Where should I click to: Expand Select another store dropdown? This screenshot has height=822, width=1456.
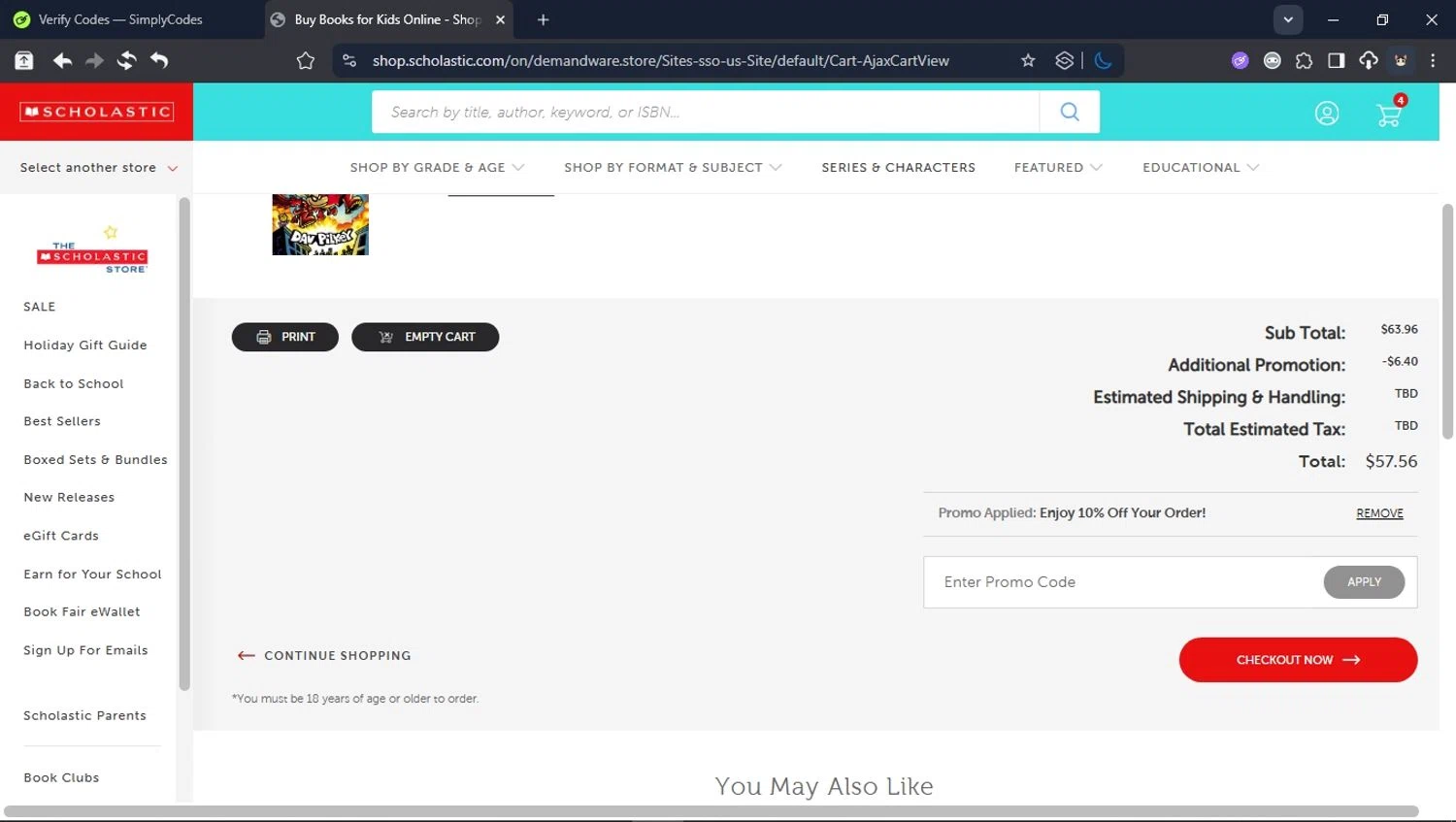(x=98, y=168)
